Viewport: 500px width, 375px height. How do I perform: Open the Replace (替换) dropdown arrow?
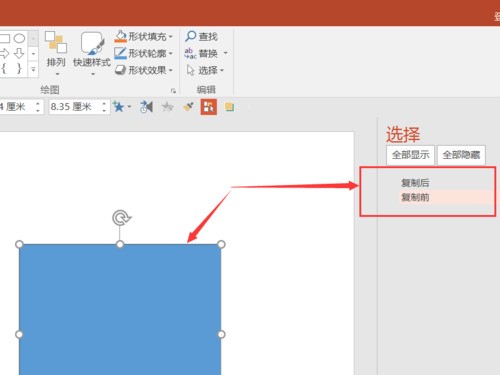[x=226, y=53]
